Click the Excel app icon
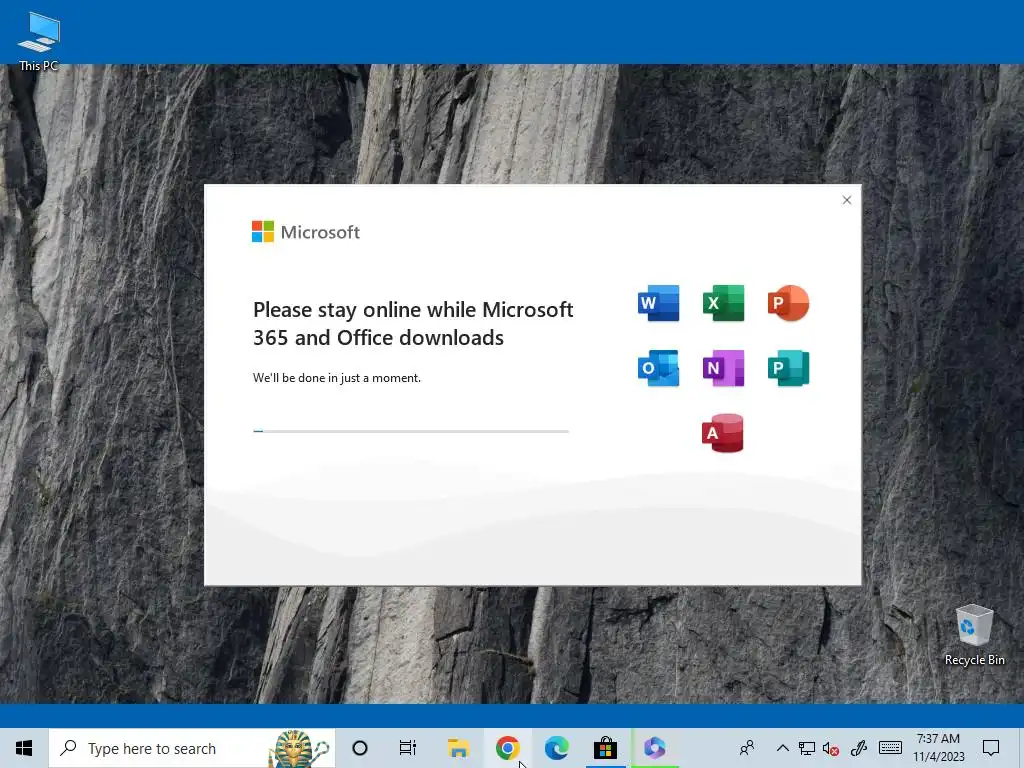This screenshot has width=1024, height=768. (724, 303)
